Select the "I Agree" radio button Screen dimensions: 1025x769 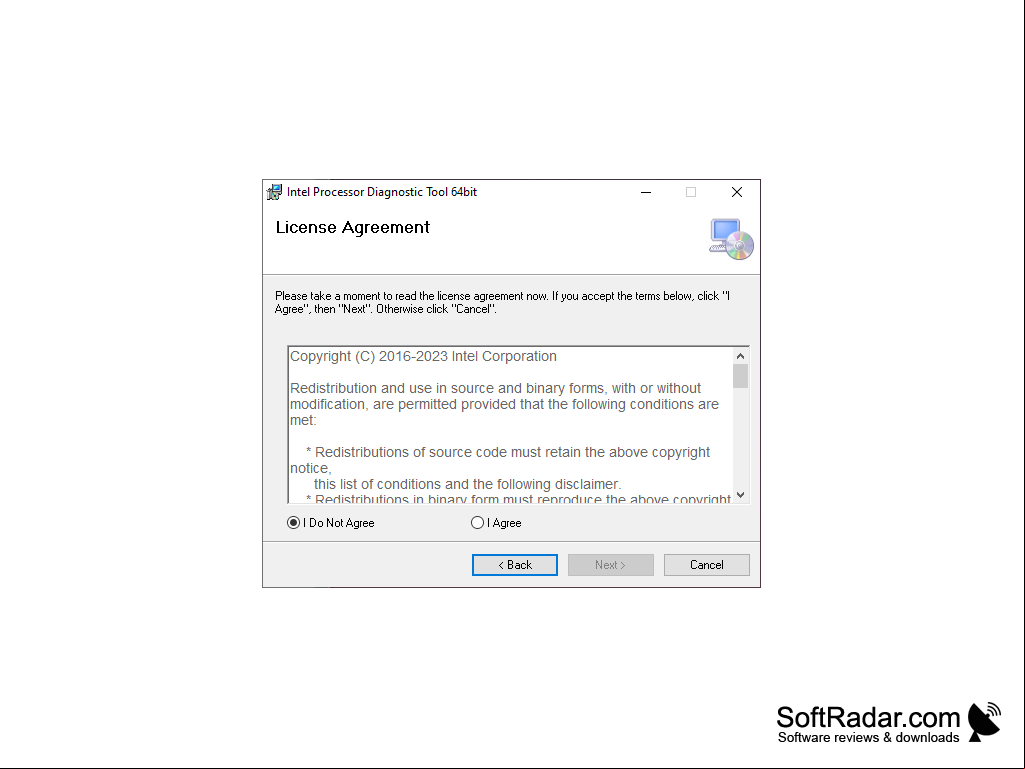477,523
